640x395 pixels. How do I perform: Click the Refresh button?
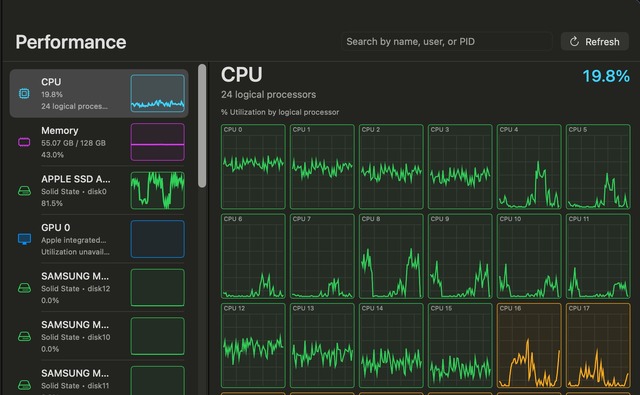pyautogui.click(x=595, y=42)
